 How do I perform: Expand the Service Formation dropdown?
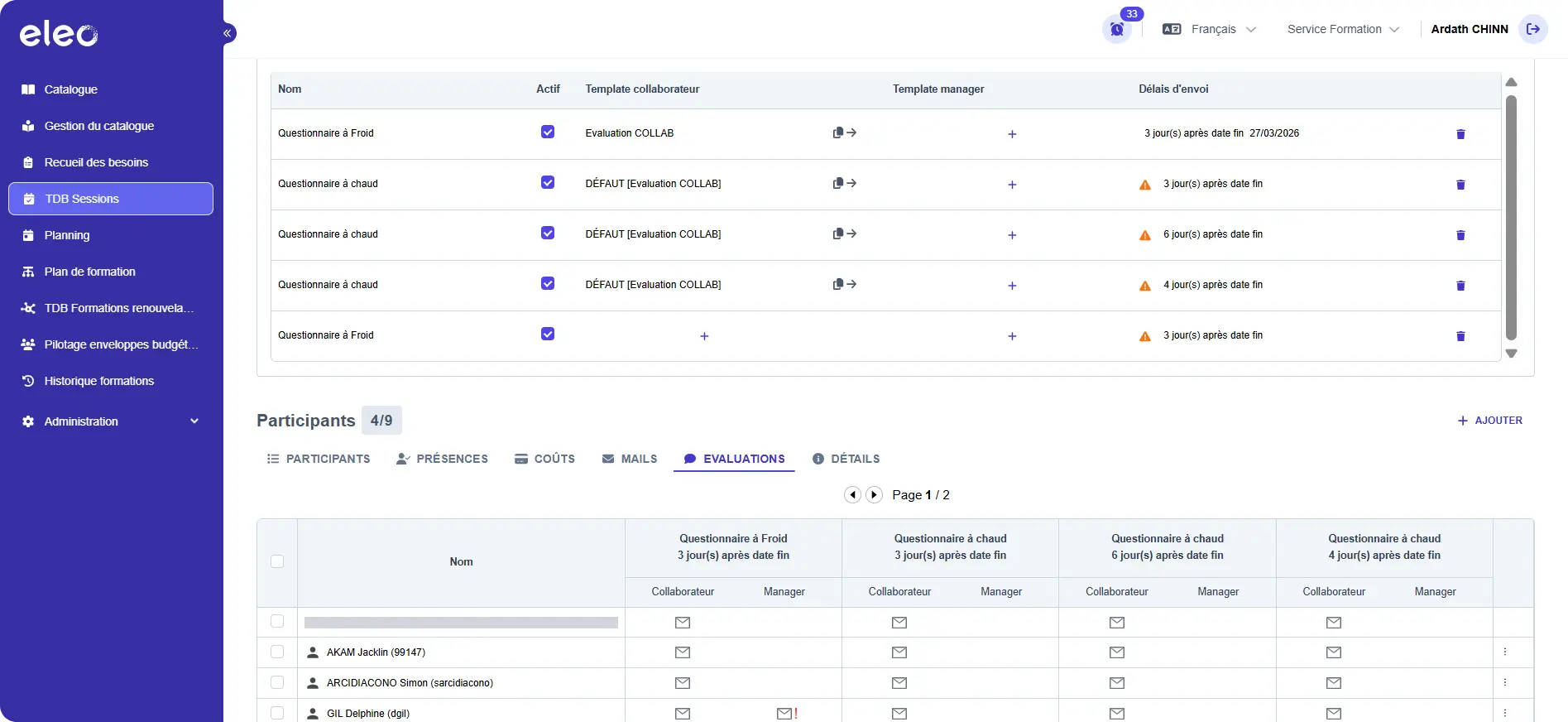click(x=1343, y=29)
